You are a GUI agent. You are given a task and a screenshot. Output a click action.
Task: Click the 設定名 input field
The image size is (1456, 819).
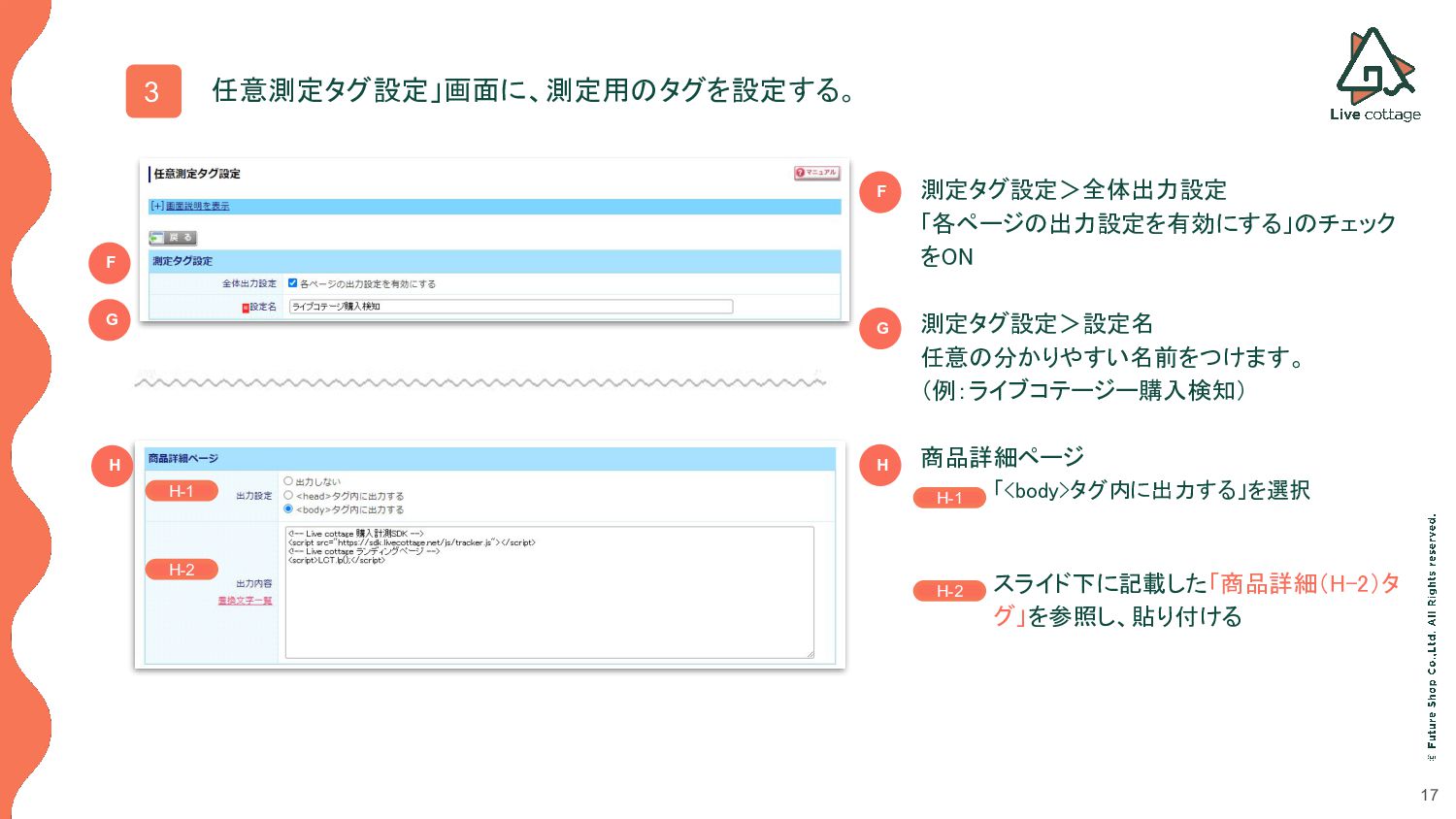pyautogui.click(x=511, y=307)
